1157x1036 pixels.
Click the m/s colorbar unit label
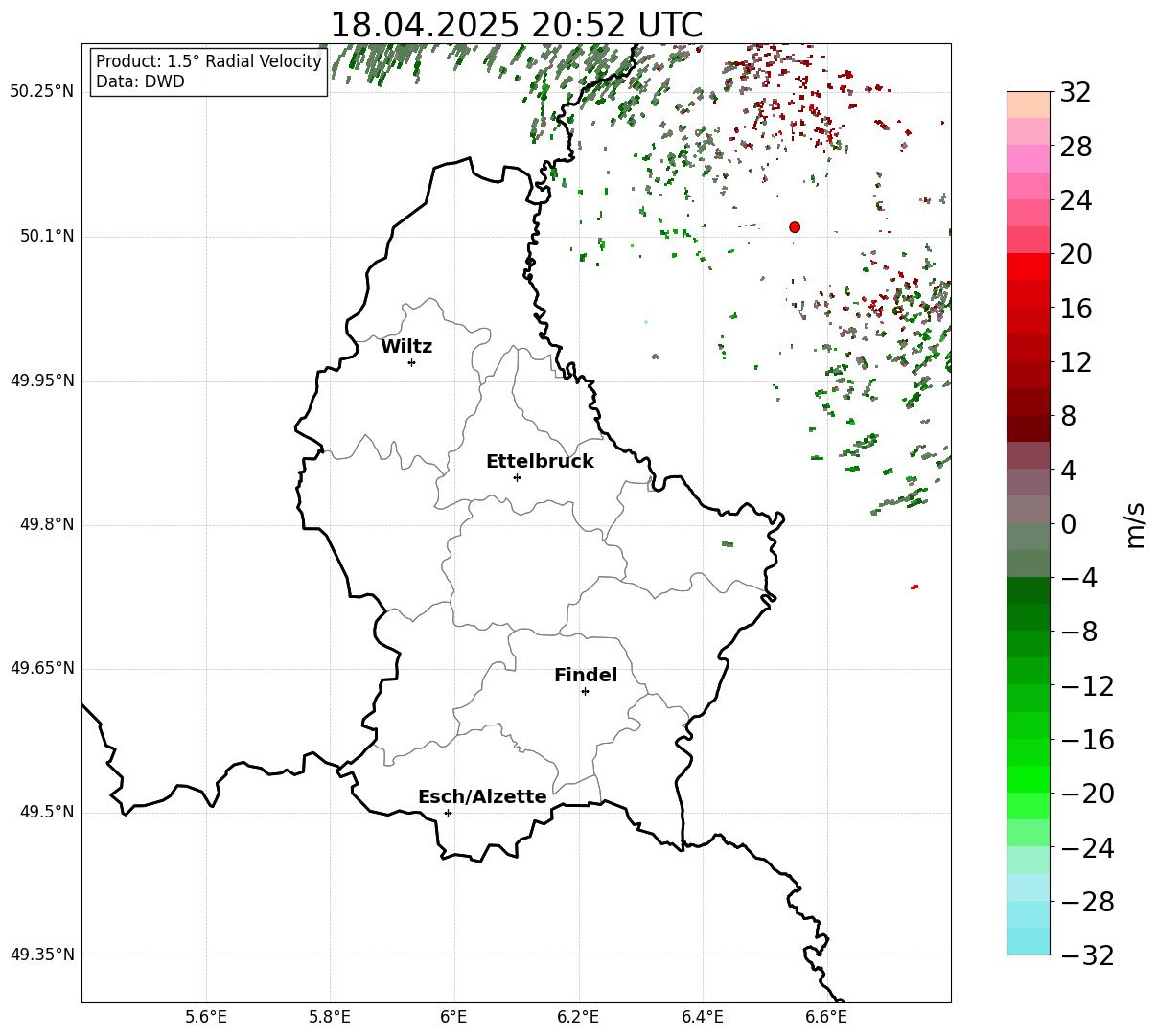pyautogui.click(x=1136, y=523)
